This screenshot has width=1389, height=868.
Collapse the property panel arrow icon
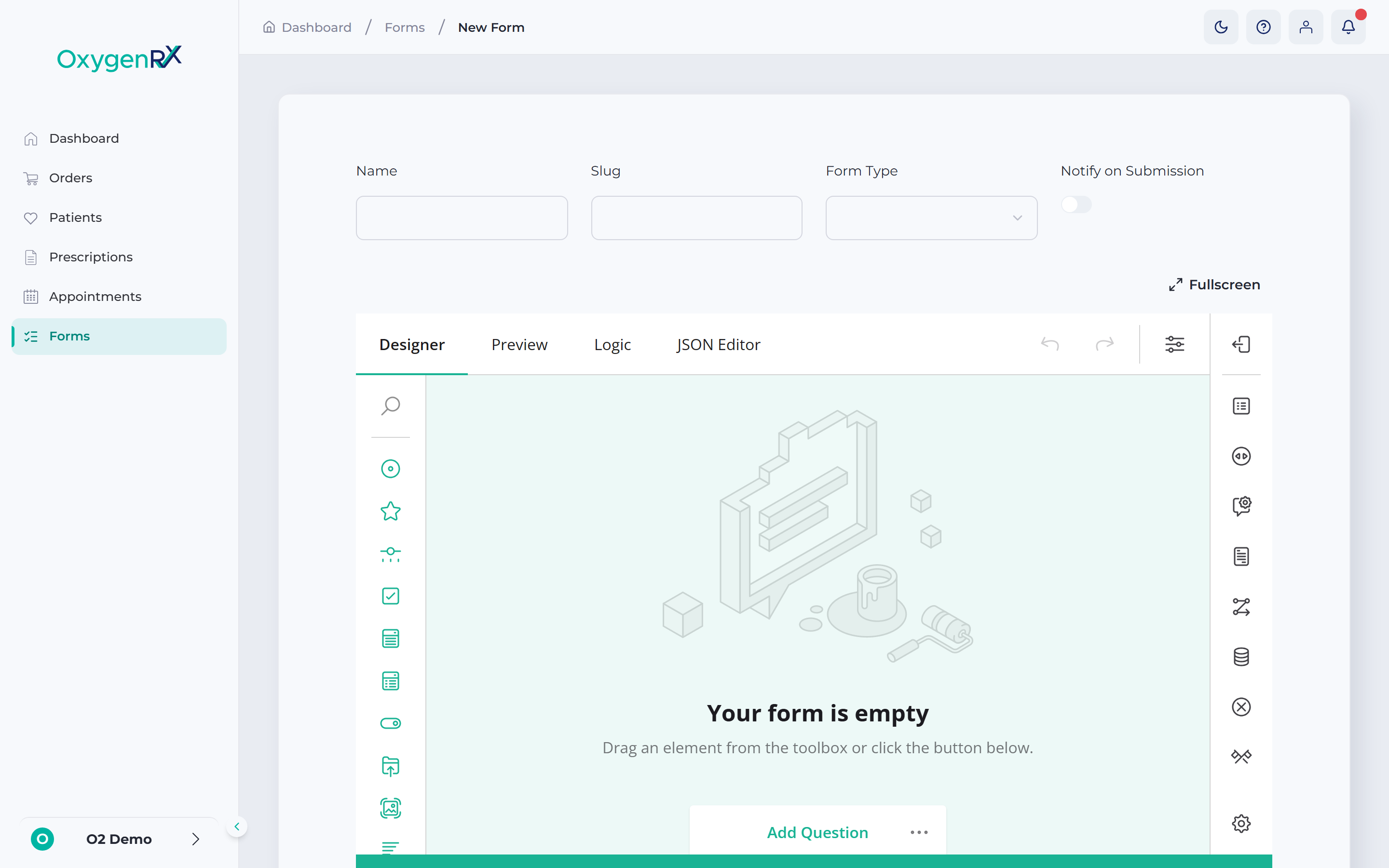pyautogui.click(x=1241, y=344)
